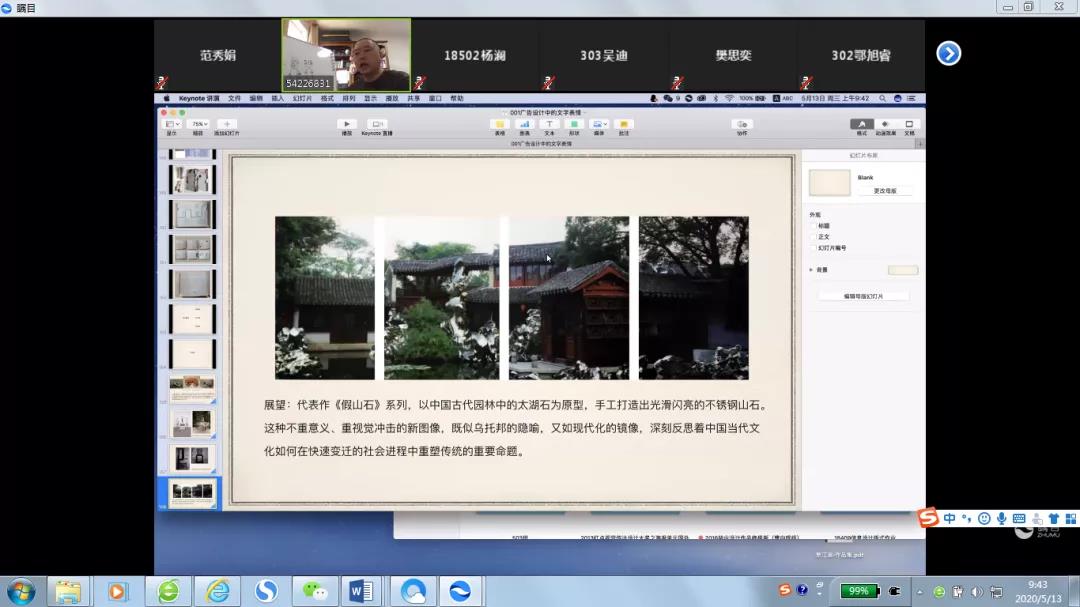Open the View (显示) toolbar dropdown
Screen dimensions: 1080x607
click(172, 125)
